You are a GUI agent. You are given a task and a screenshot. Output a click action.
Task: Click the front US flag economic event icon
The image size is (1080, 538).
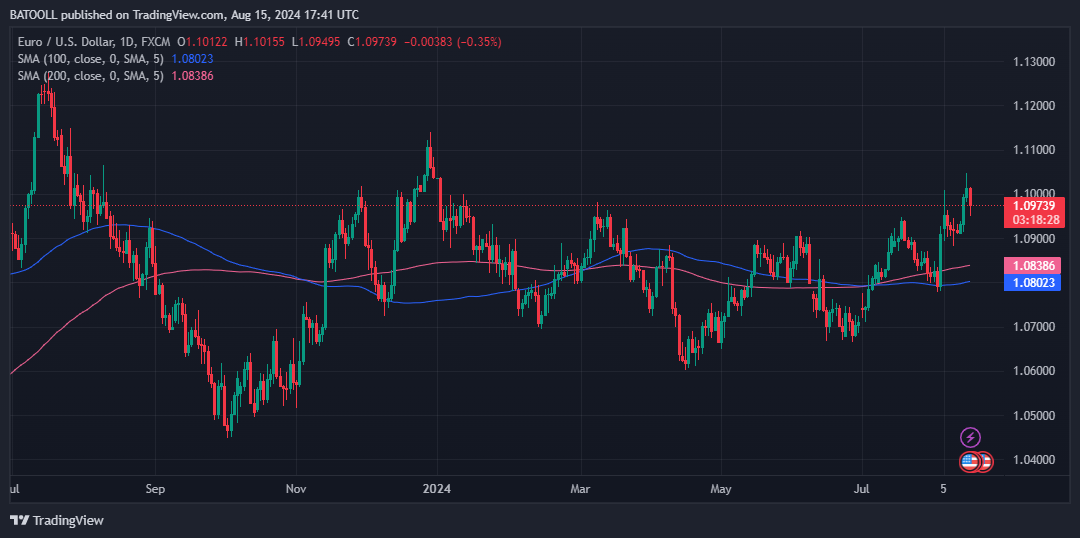click(x=969, y=461)
